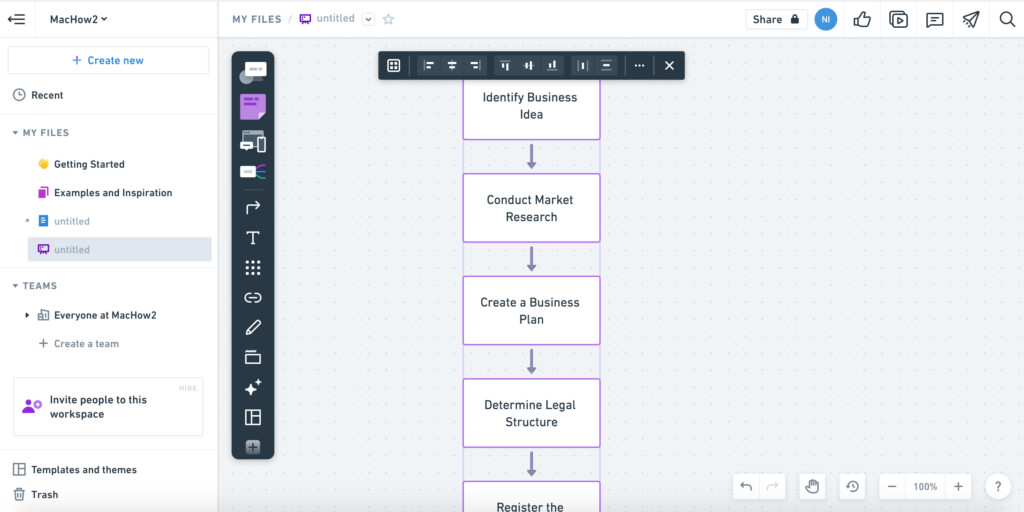Open the comments panel icon
The height and width of the screenshot is (512, 1024).
click(x=935, y=20)
